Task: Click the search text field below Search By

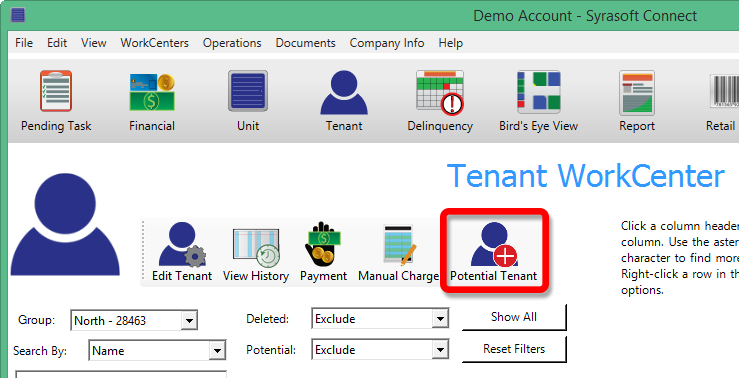Action: 121,375
